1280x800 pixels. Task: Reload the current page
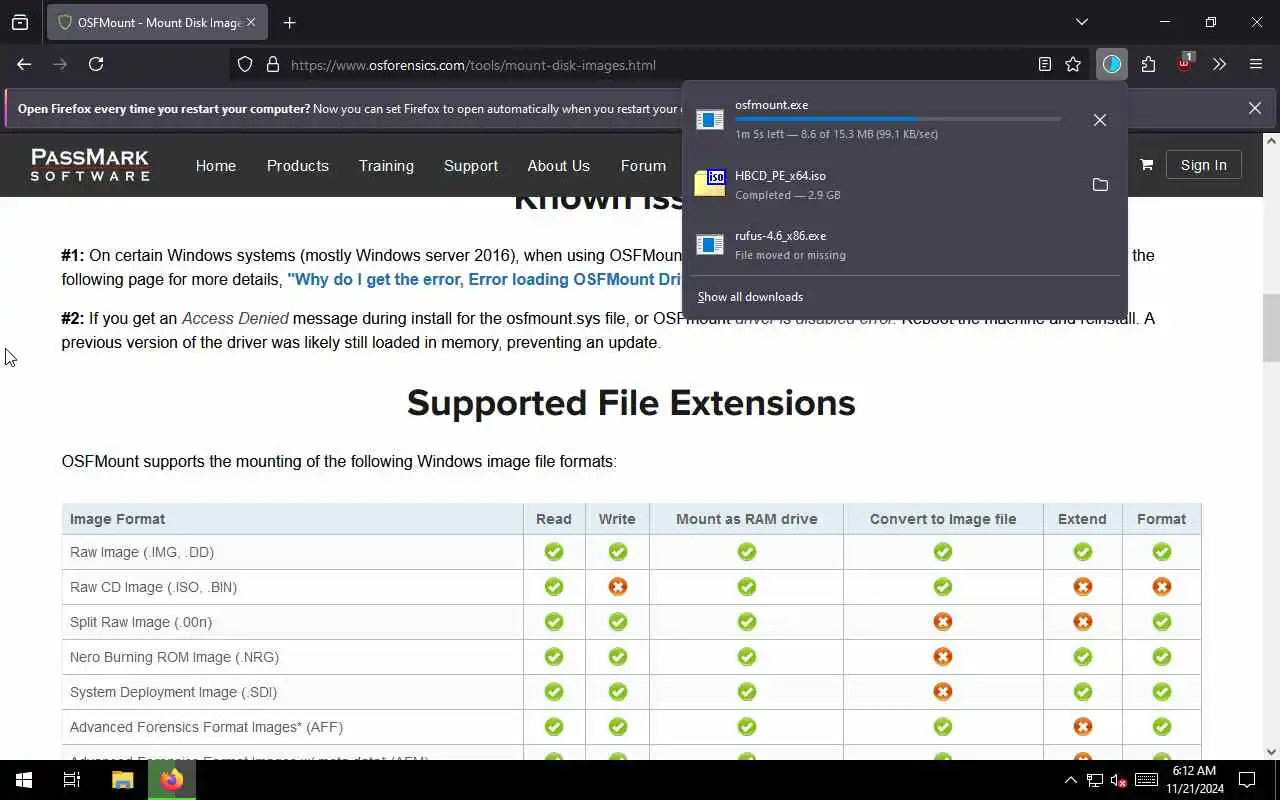[96, 64]
